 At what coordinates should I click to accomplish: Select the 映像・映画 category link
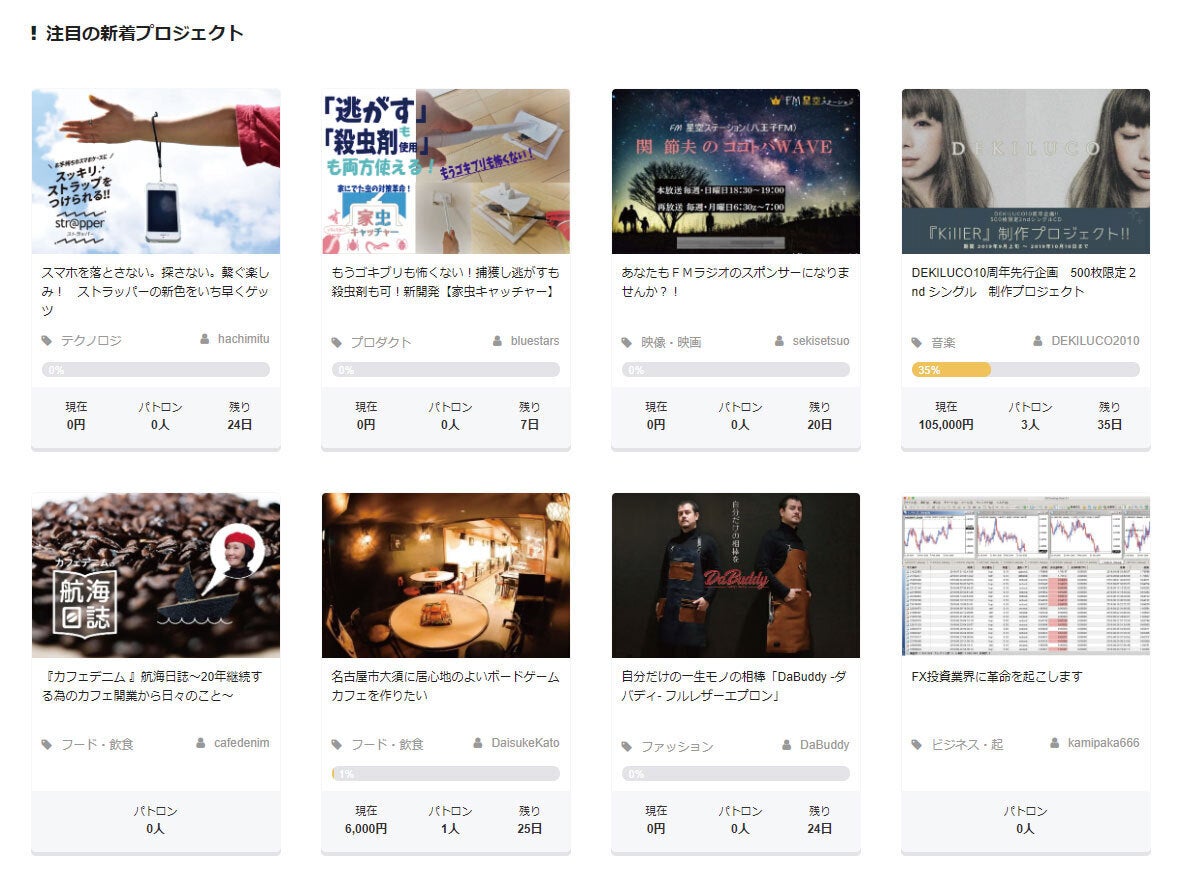671,343
